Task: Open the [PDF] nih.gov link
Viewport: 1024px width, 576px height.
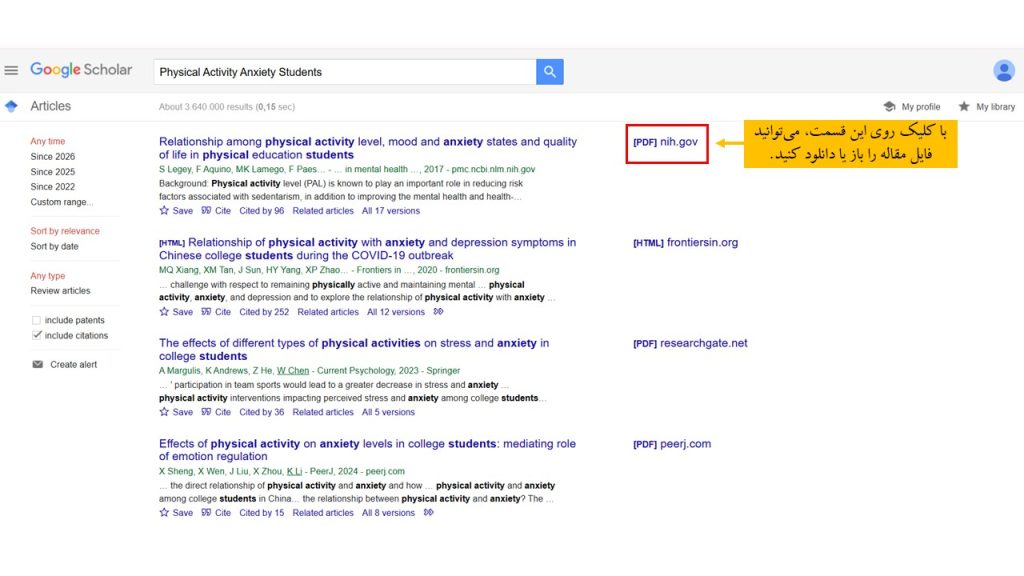Action: [x=665, y=142]
